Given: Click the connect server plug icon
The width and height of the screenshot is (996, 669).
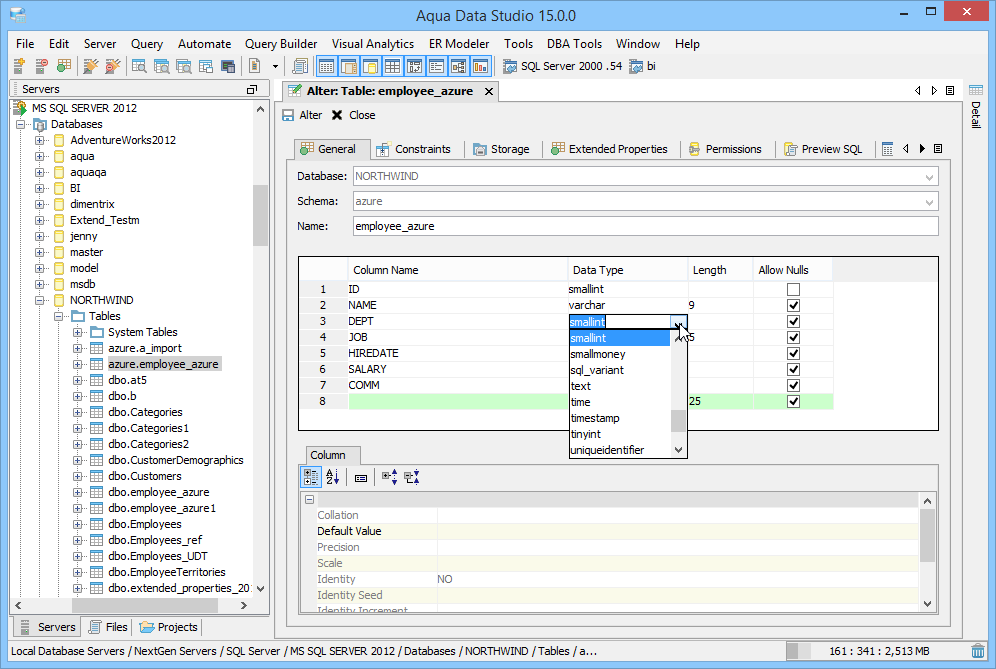Looking at the screenshot, I should click(x=91, y=65).
